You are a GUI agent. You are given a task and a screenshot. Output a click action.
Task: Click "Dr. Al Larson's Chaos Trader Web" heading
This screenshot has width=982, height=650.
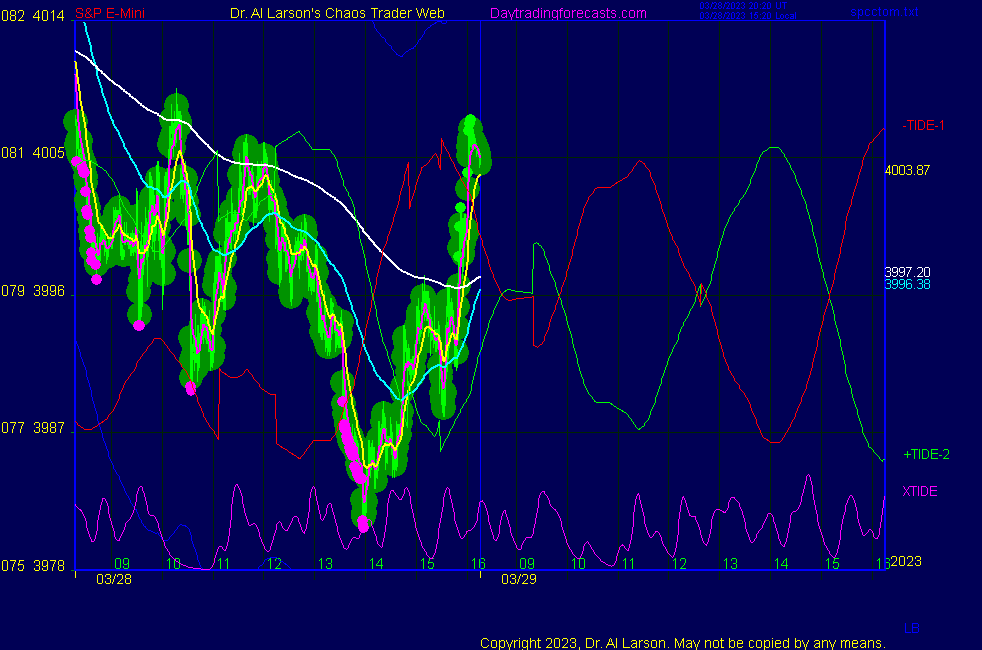pos(337,13)
